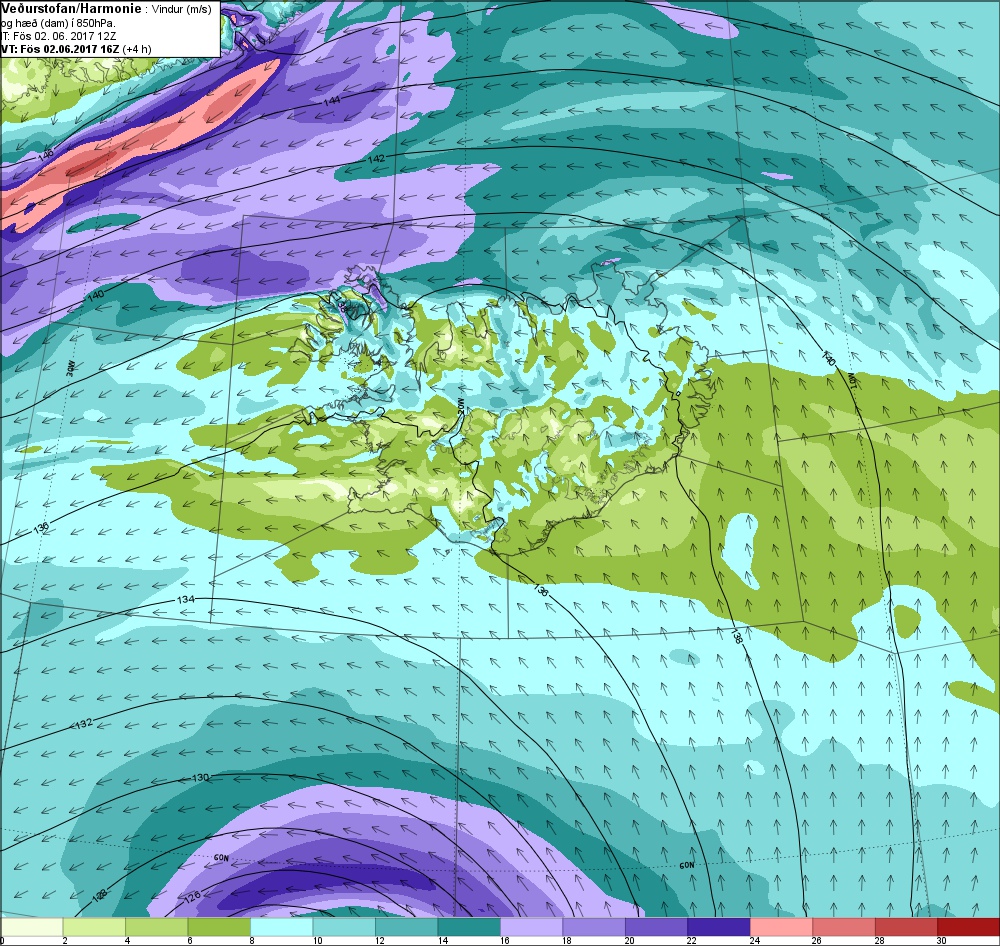Pick the dark red above-30 m/s legend swatch
Screen dimensions: 1000x946
click(x=969, y=927)
